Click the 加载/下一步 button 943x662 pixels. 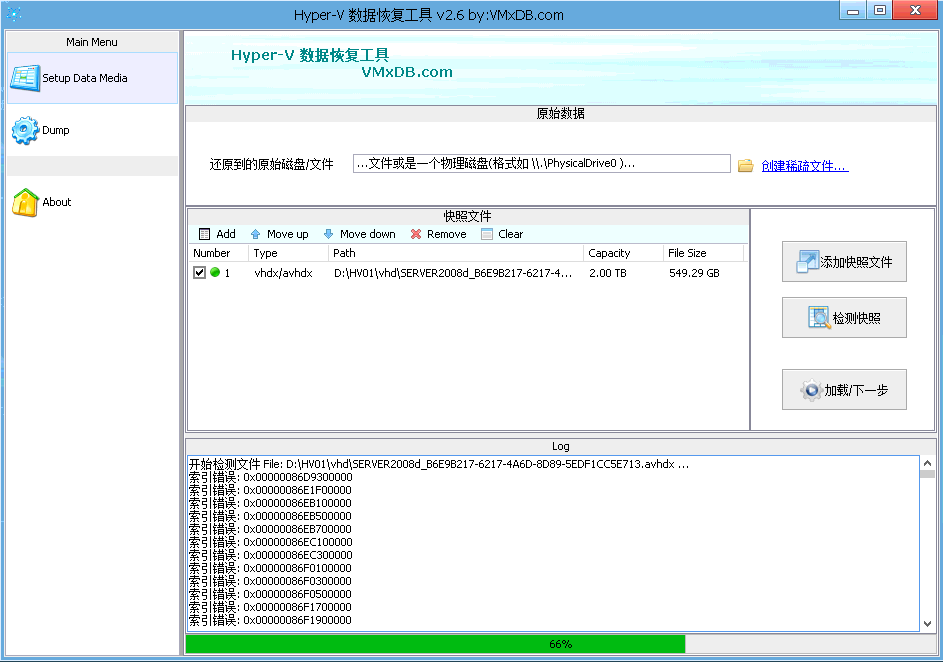844,390
